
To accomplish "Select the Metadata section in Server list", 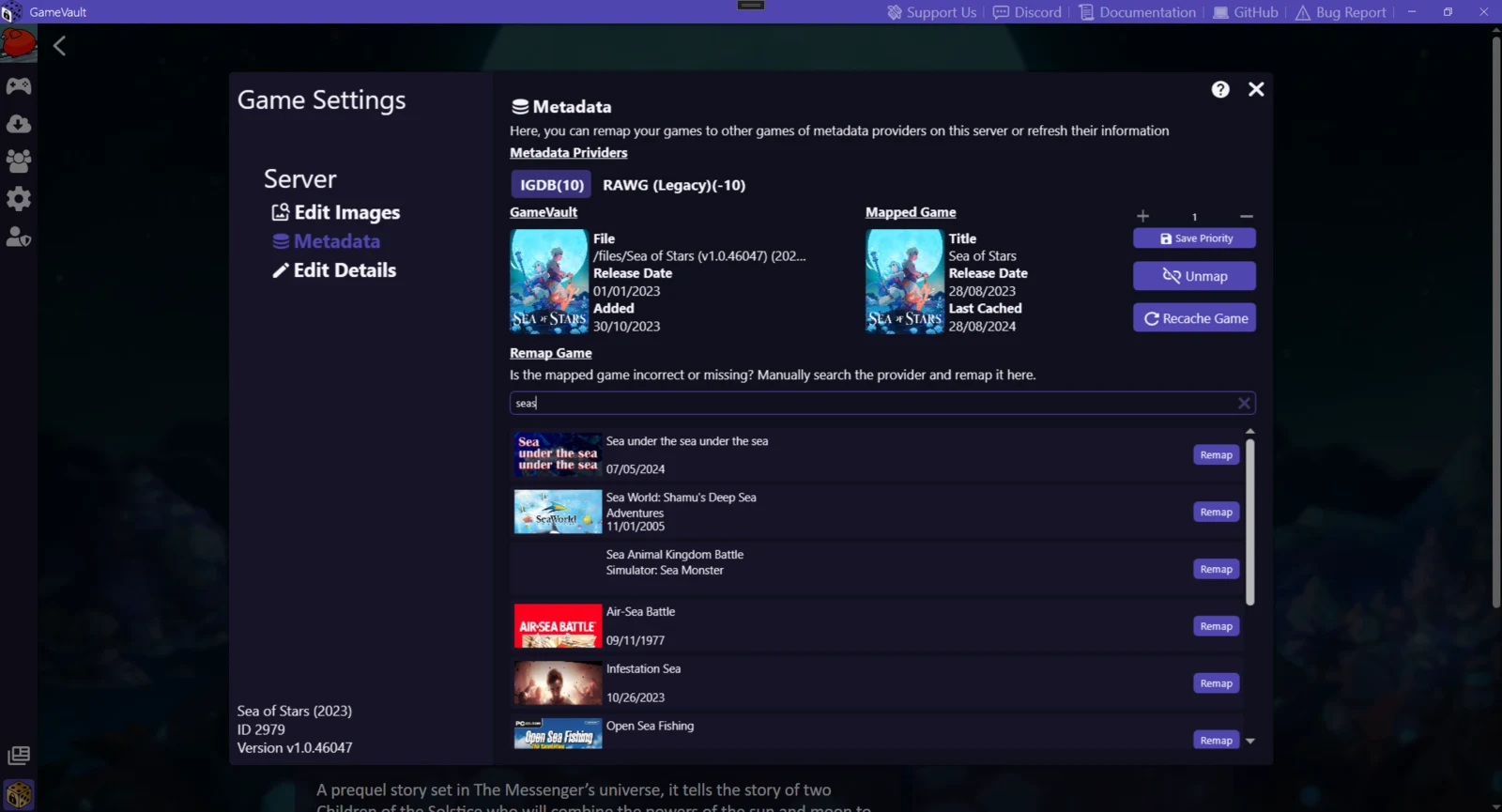I will [327, 241].
